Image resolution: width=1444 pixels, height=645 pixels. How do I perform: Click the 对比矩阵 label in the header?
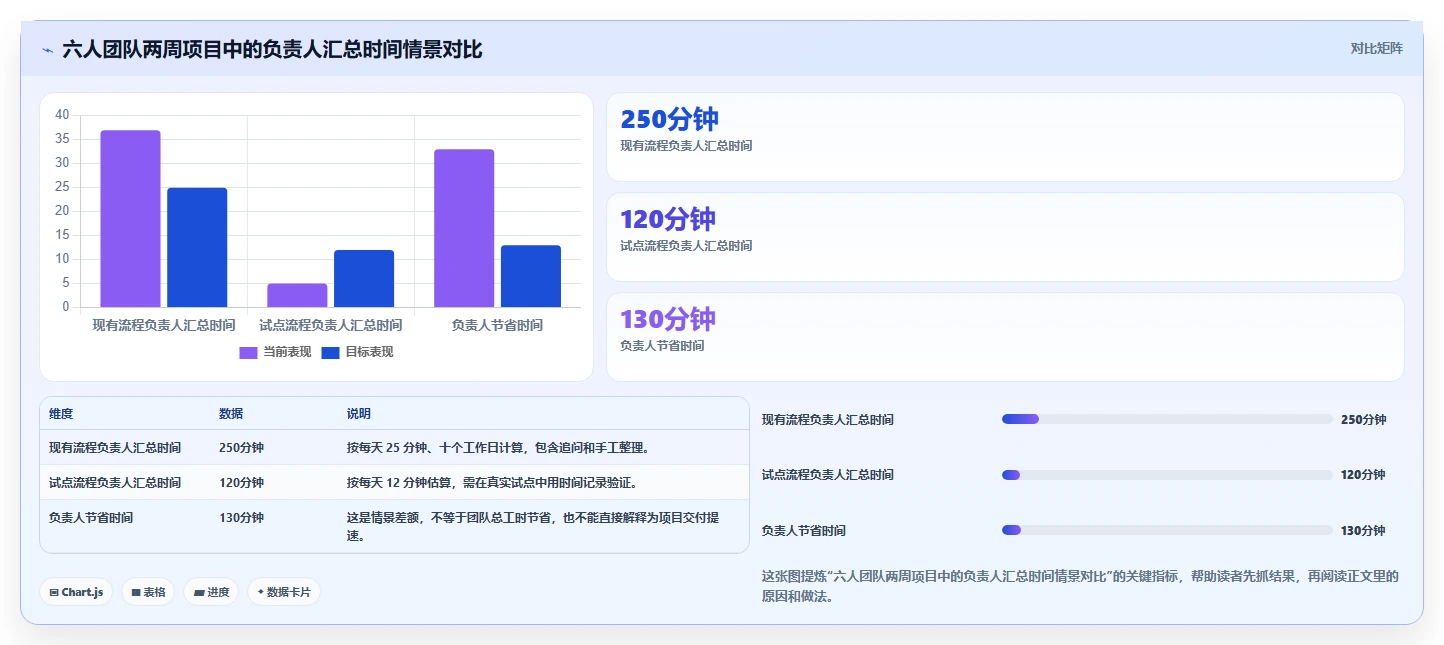click(x=1376, y=48)
